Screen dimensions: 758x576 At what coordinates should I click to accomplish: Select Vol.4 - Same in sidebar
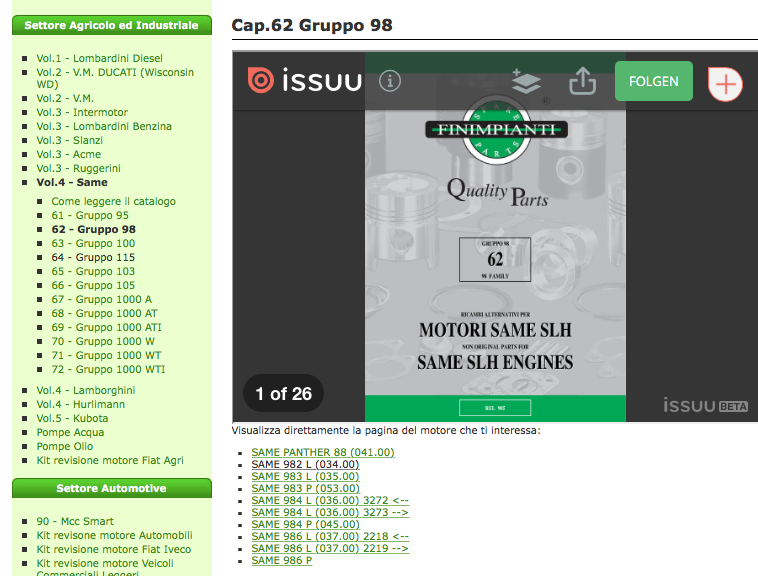click(72, 182)
